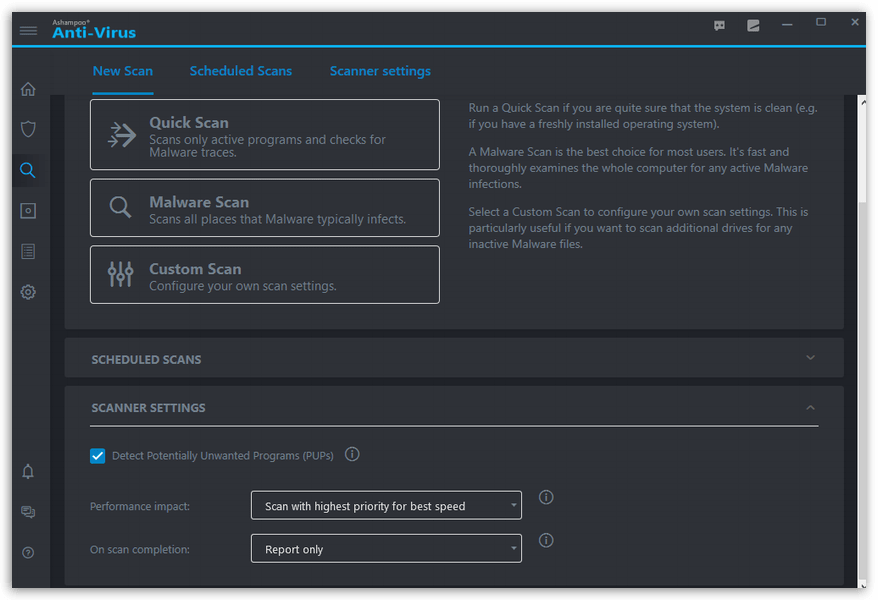Open the hamburger menu in title bar
The width and height of the screenshot is (878, 600).
click(x=28, y=30)
